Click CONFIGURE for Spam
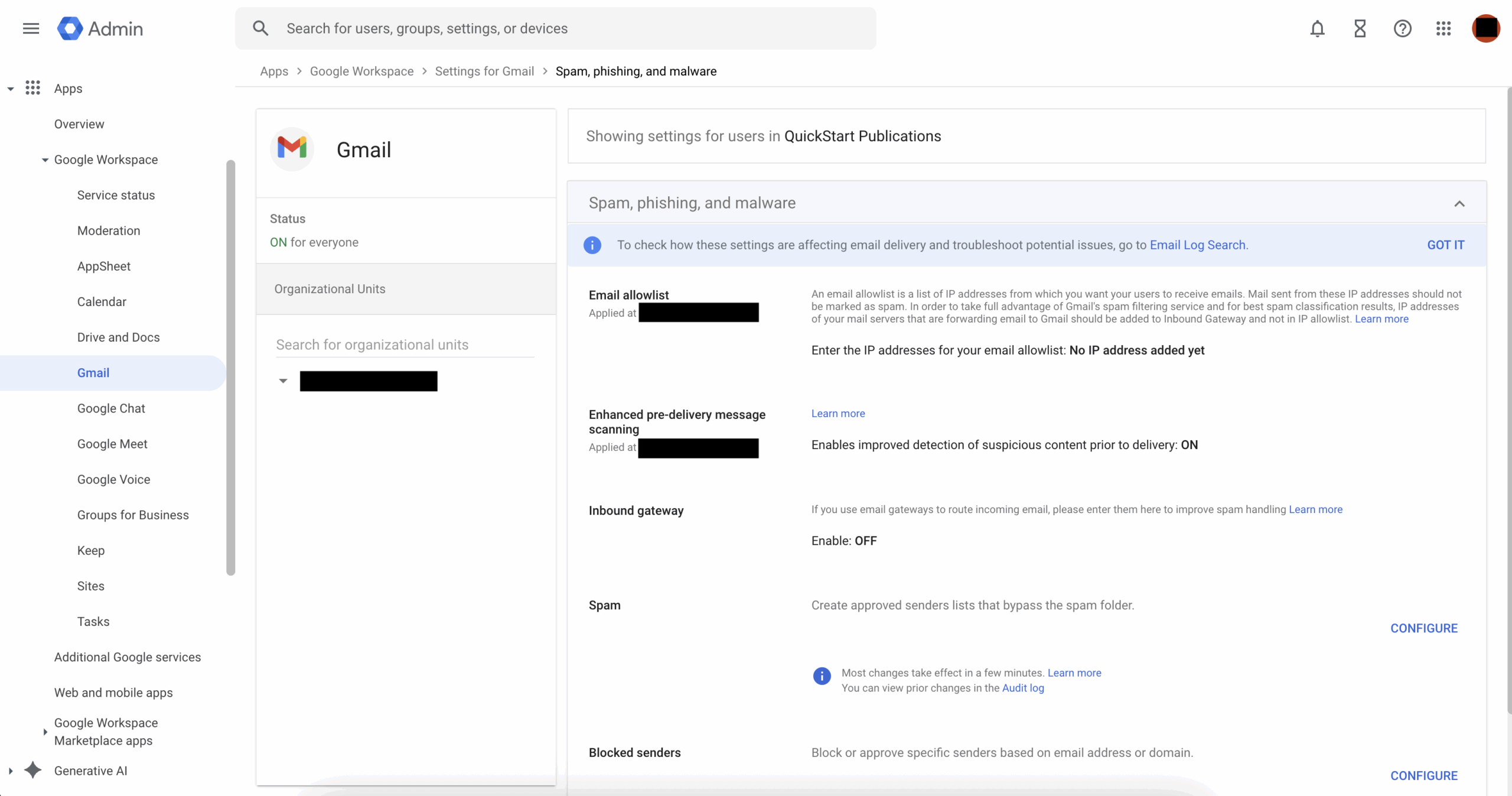The height and width of the screenshot is (796, 1512). pos(1424,628)
